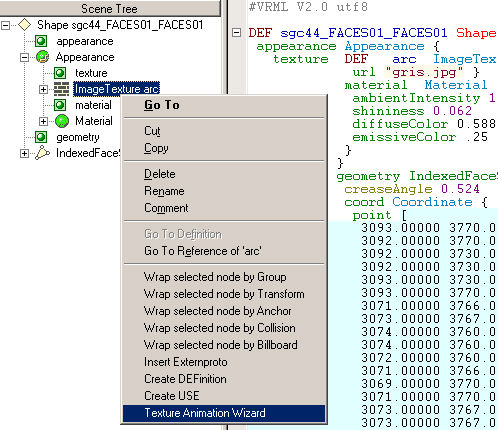498x430 pixels.
Task: Choose 'Cut' in the context menu
Action: (224, 131)
